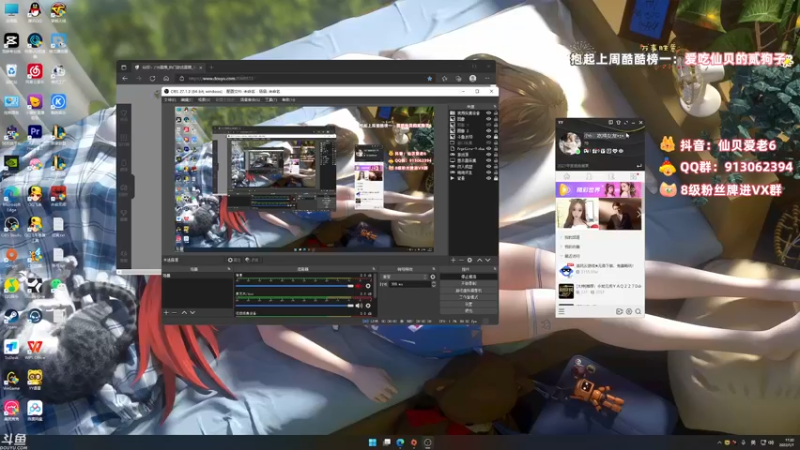Open WPS Office desktop icon
The height and width of the screenshot is (450, 800).
pyautogui.click(x=35, y=347)
